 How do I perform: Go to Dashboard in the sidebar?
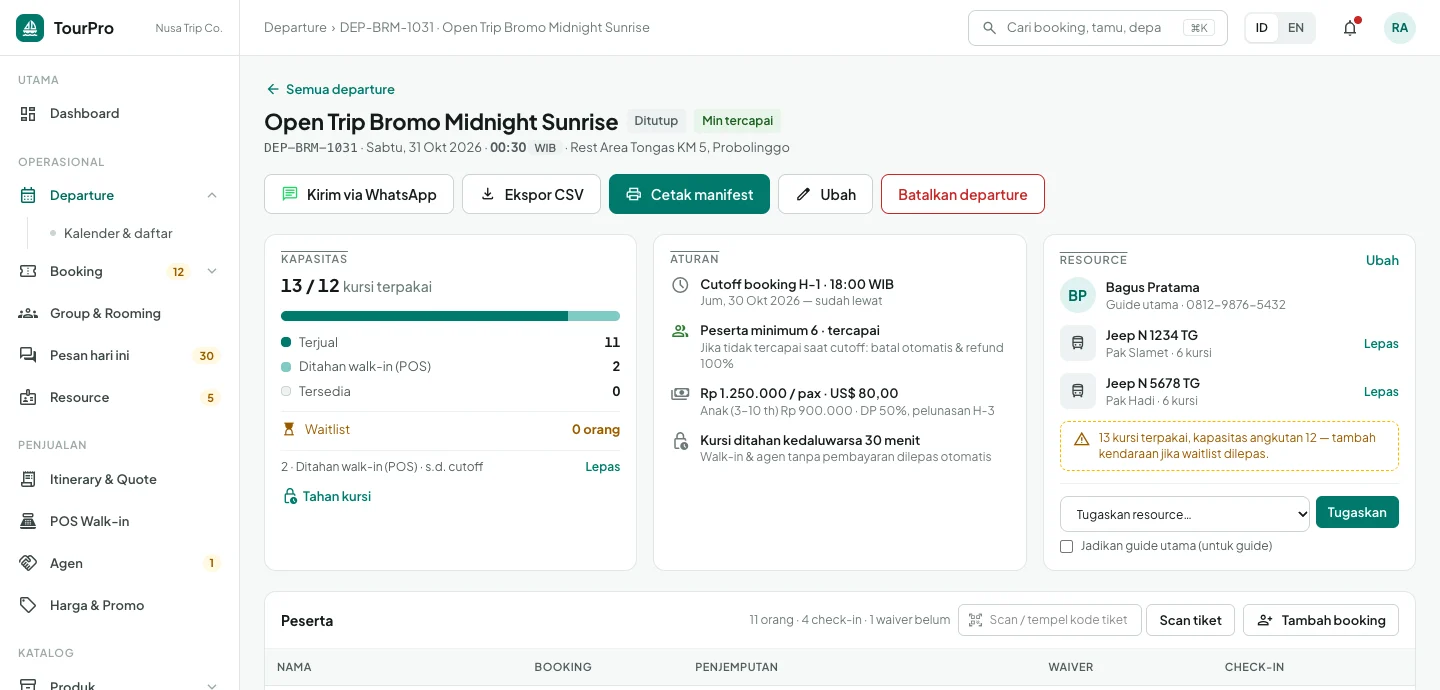(120, 114)
